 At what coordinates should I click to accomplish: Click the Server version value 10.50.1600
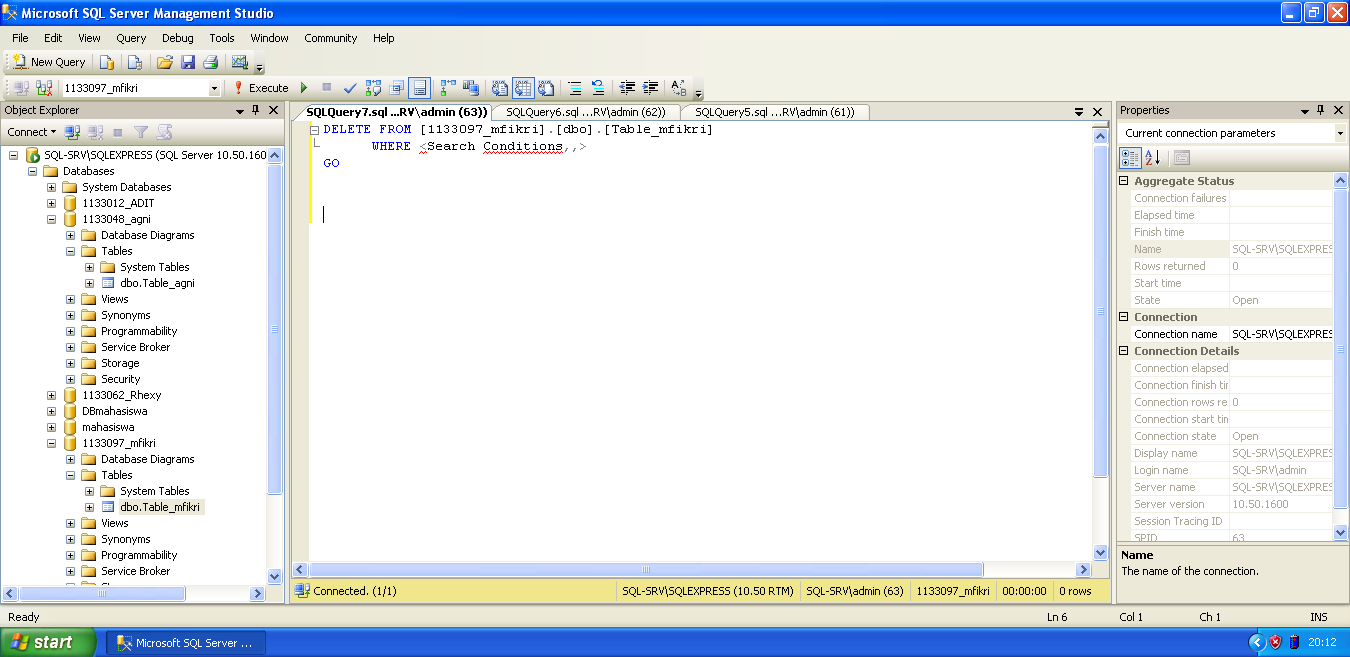1260,504
